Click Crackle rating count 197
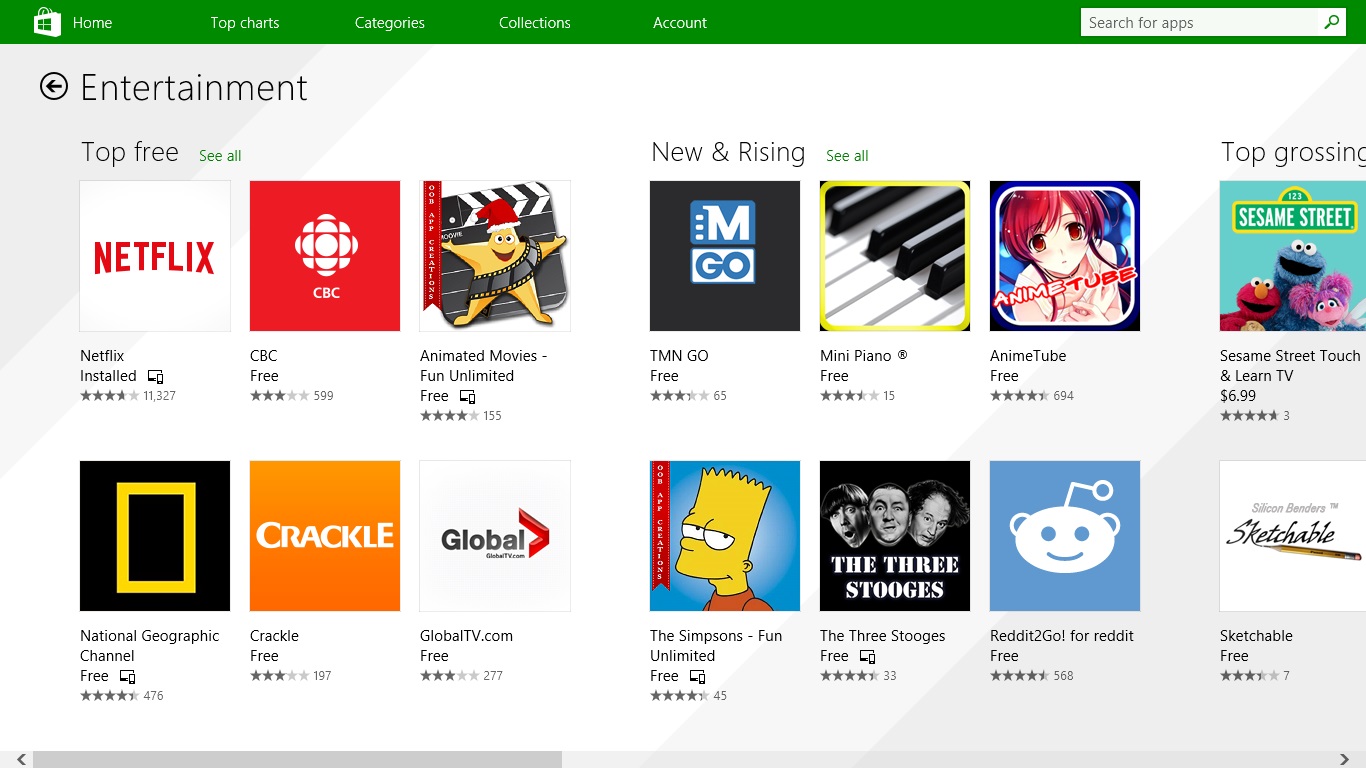This screenshot has height=768, width=1366. [x=322, y=676]
